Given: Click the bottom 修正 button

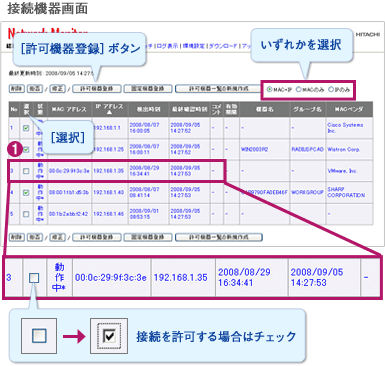Looking at the screenshot, I should pos(57,237).
